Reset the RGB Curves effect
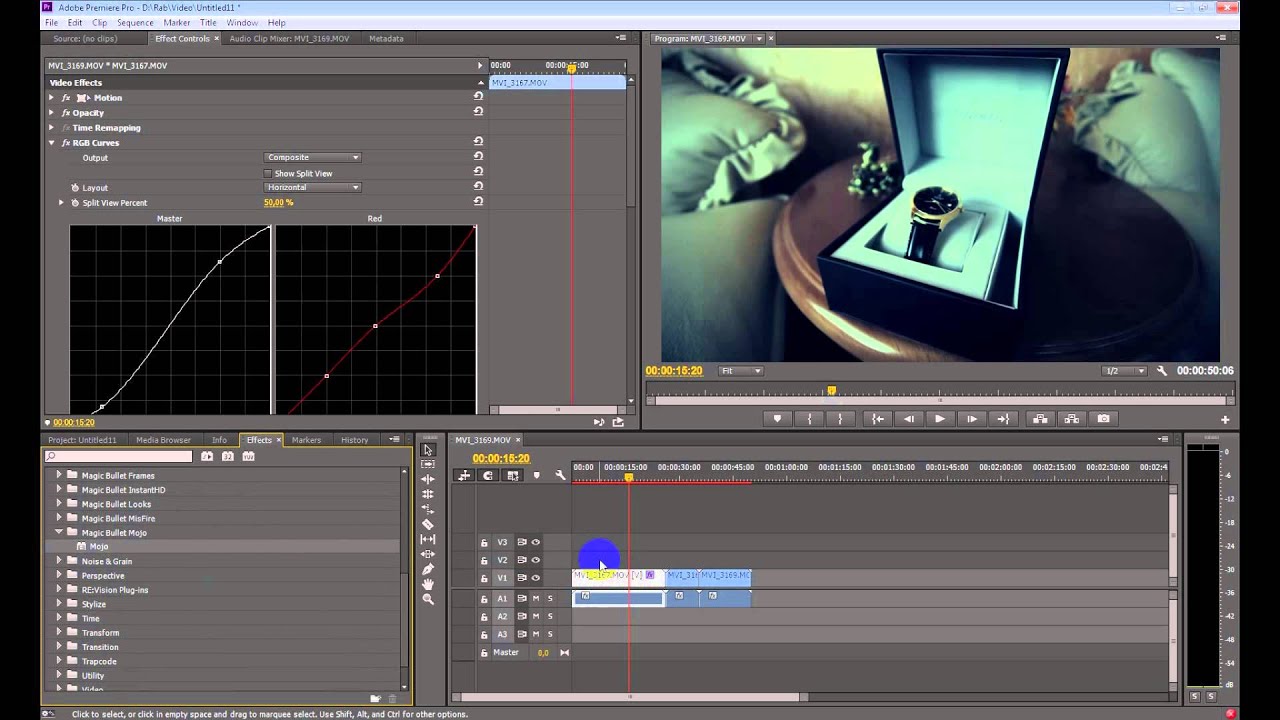The image size is (1280, 720). pyautogui.click(x=478, y=142)
